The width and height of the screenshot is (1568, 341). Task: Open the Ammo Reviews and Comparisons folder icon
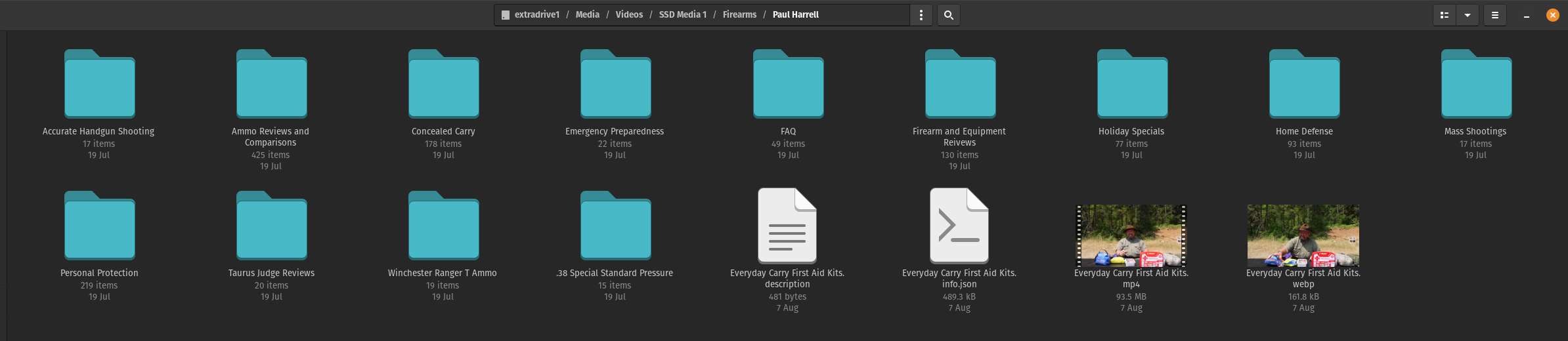click(271, 84)
